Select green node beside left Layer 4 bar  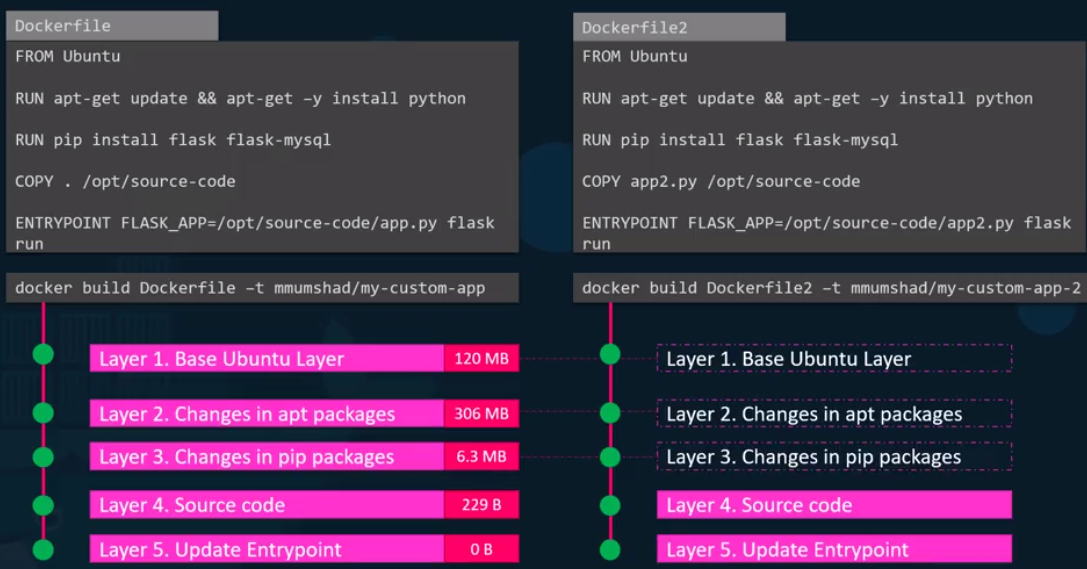[x=43, y=504]
